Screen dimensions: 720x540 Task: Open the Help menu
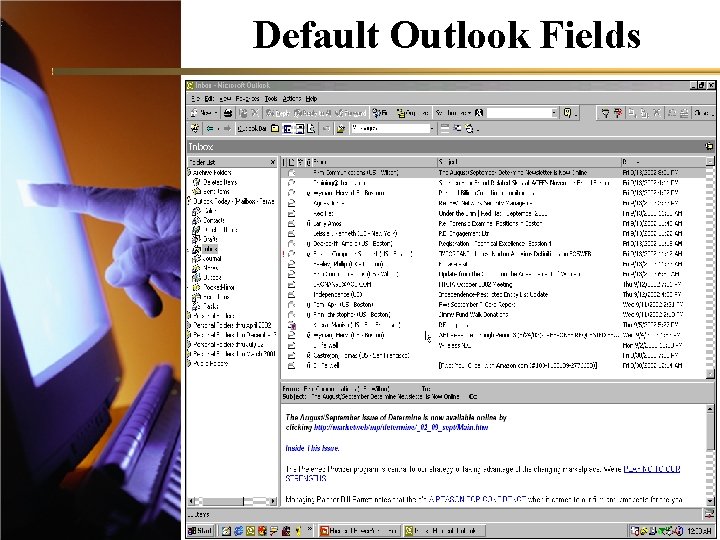(x=311, y=99)
